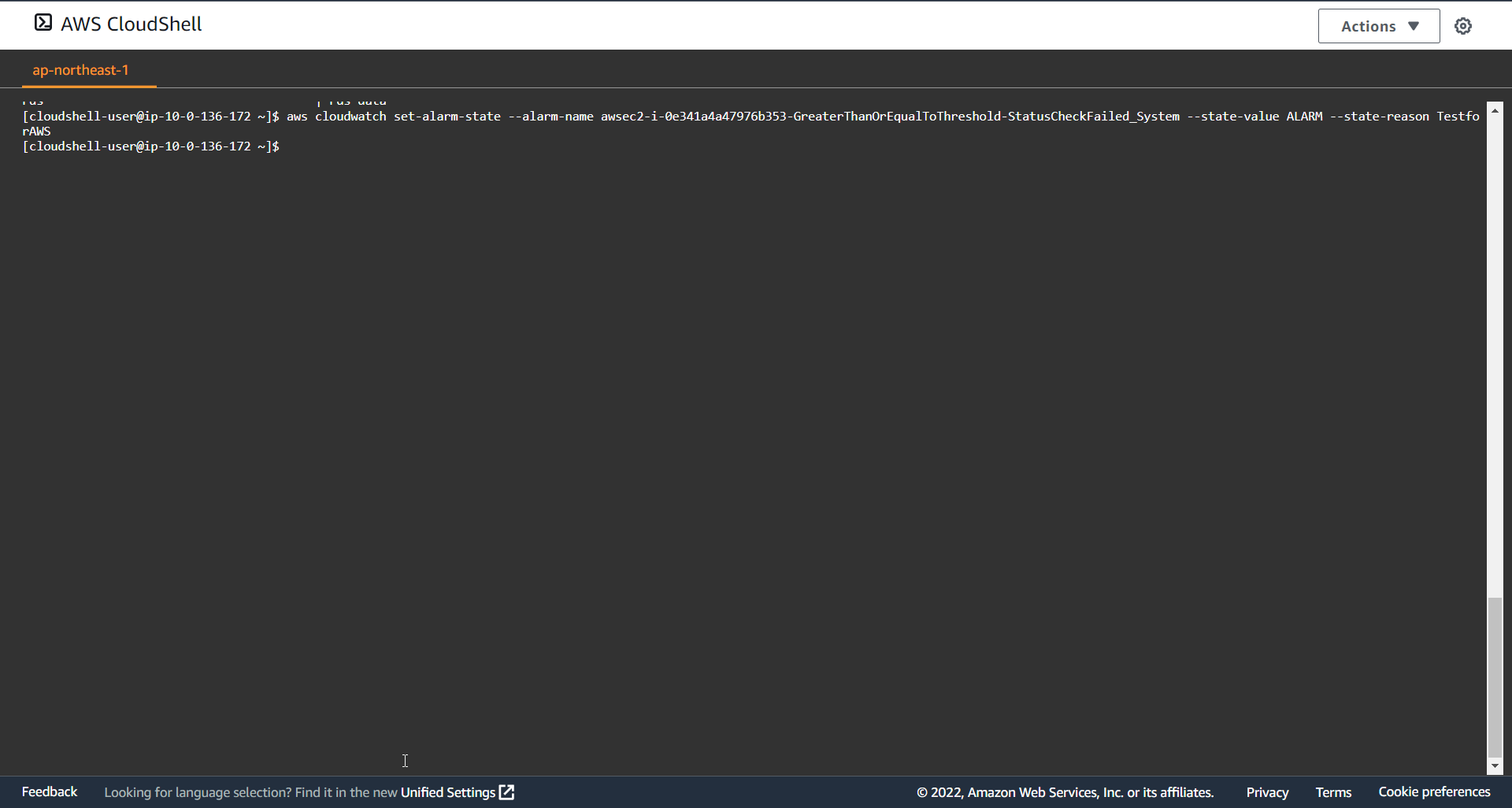
Task: Click the shell prompt line
Action: 150,146
